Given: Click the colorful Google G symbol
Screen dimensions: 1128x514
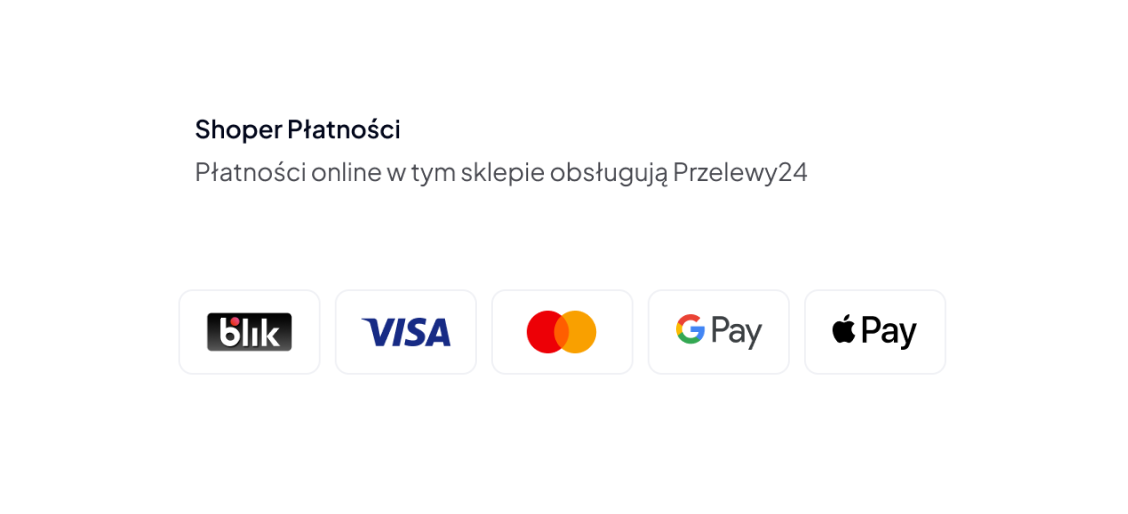Looking at the screenshot, I should tap(690, 329).
